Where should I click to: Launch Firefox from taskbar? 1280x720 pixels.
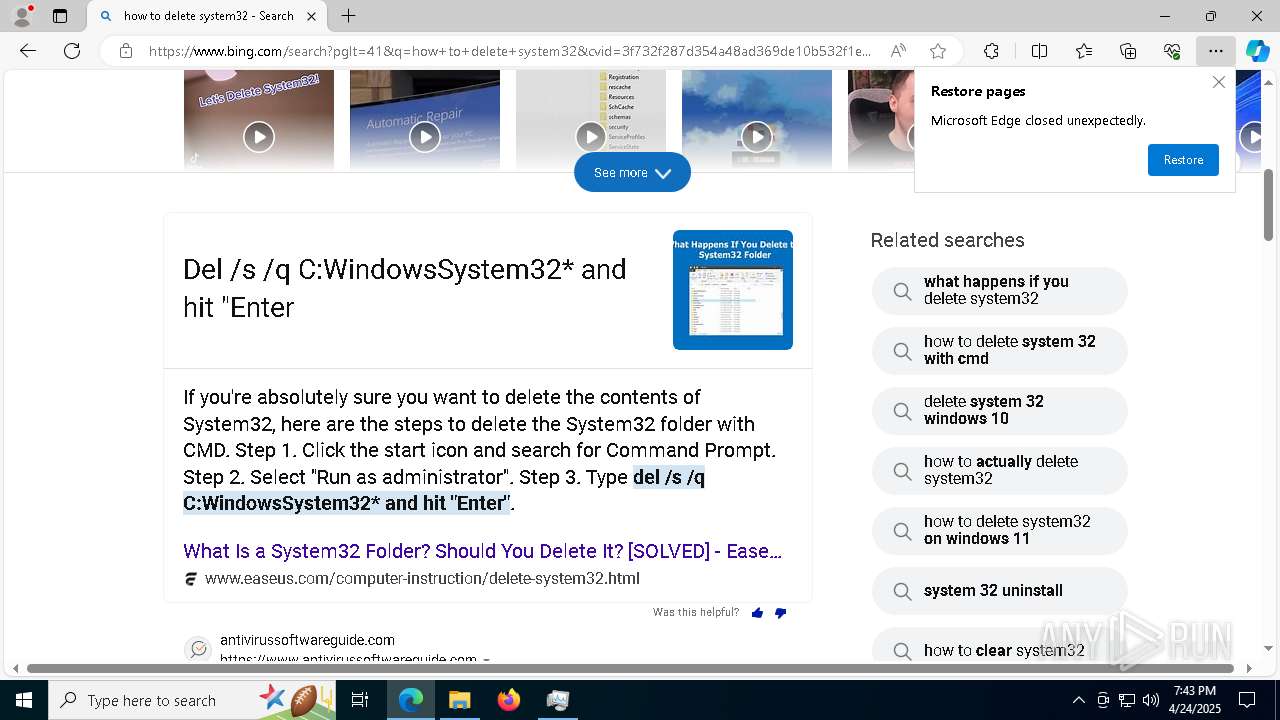(x=509, y=700)
